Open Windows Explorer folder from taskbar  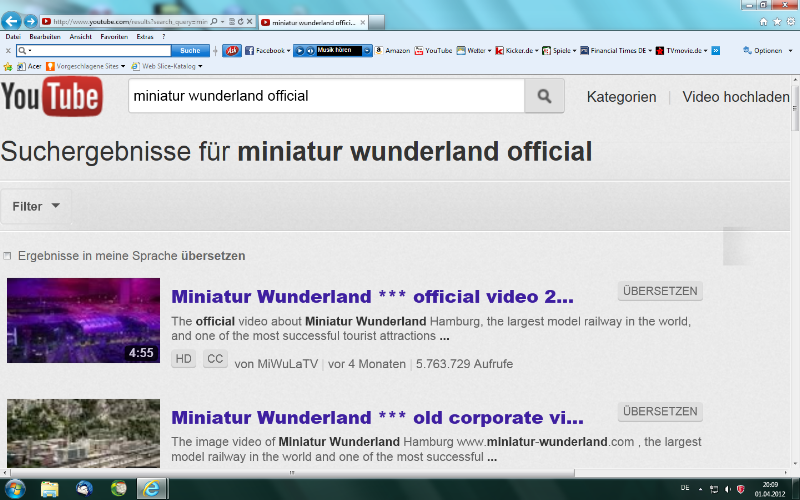coord(50,488)
